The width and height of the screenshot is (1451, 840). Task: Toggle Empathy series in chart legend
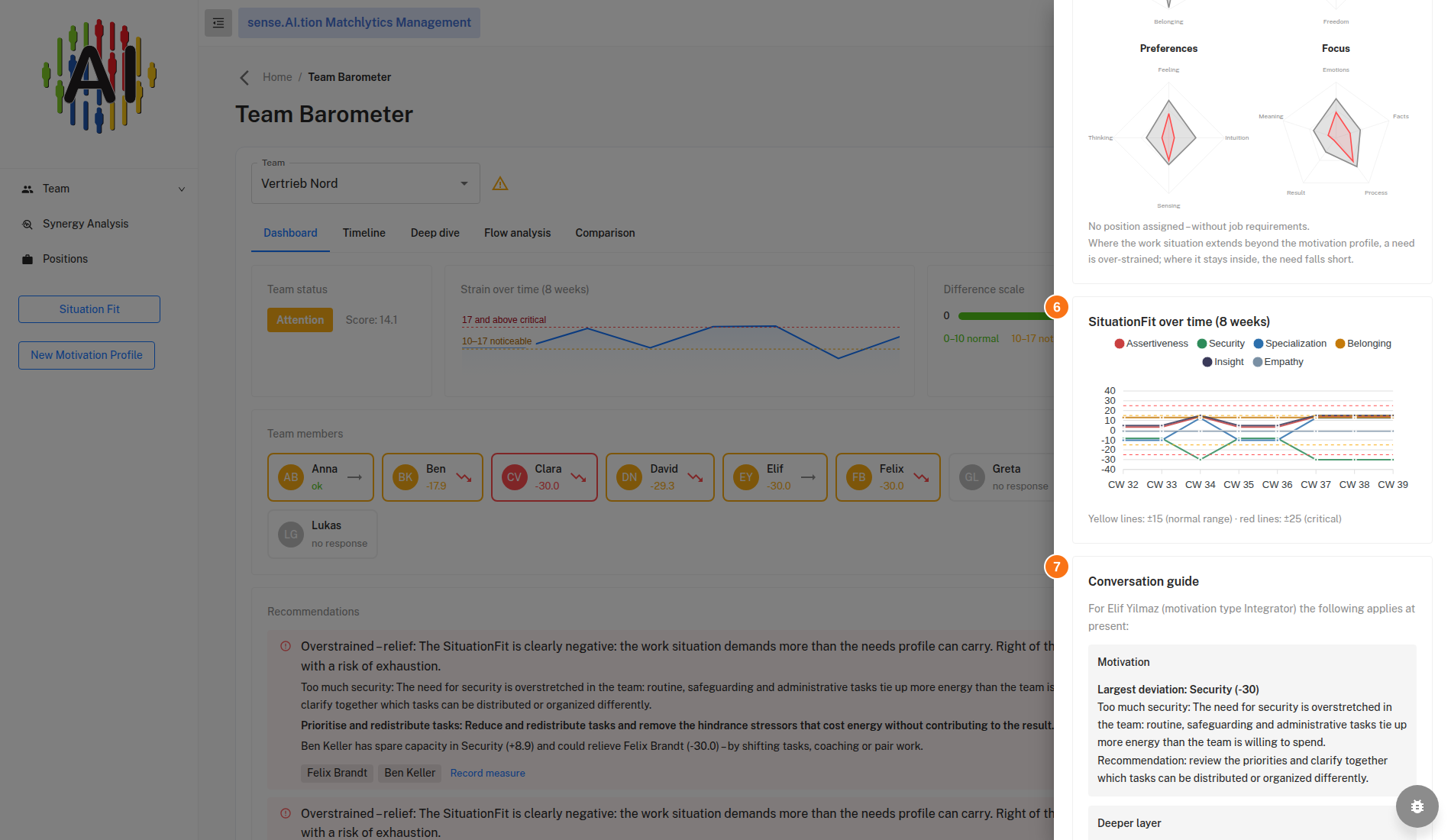click(1278, 362)
